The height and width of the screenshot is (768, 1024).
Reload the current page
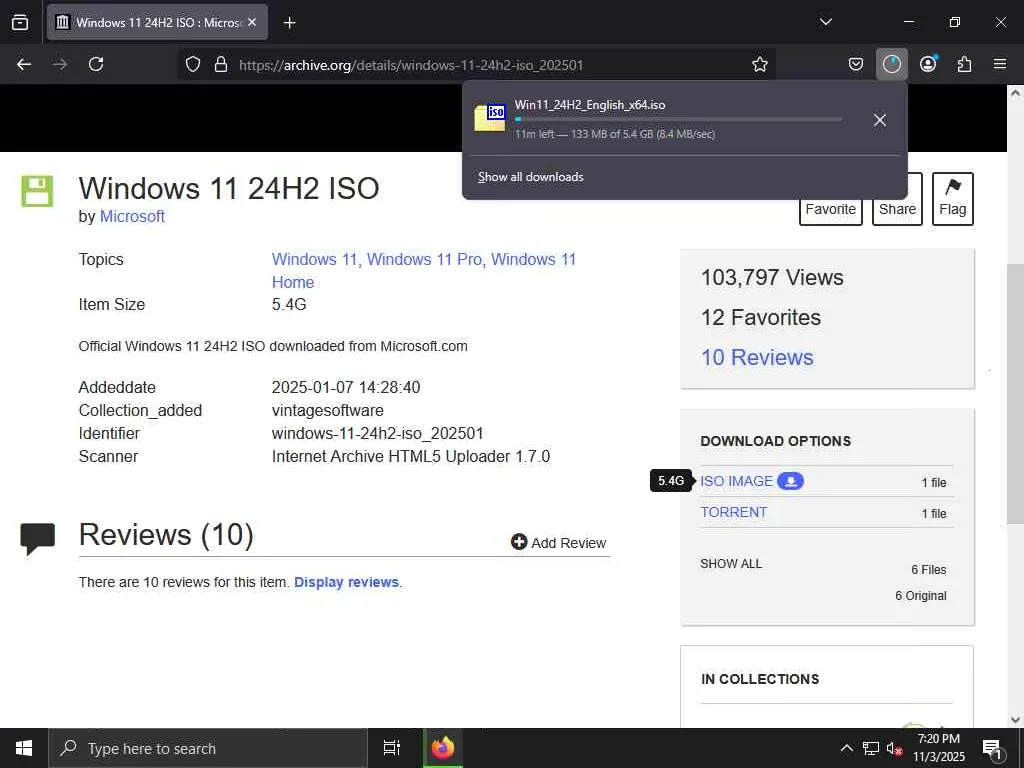[96, 64]
